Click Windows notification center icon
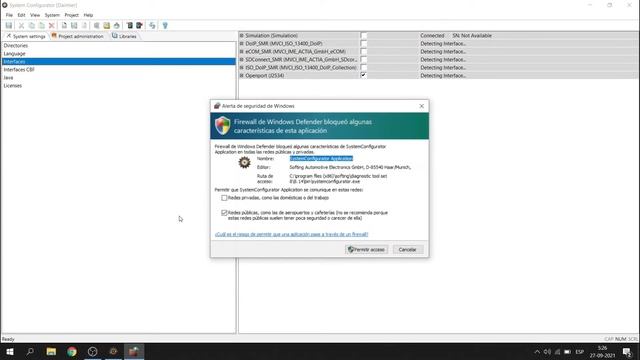The image size is (640, 360). 627,352
